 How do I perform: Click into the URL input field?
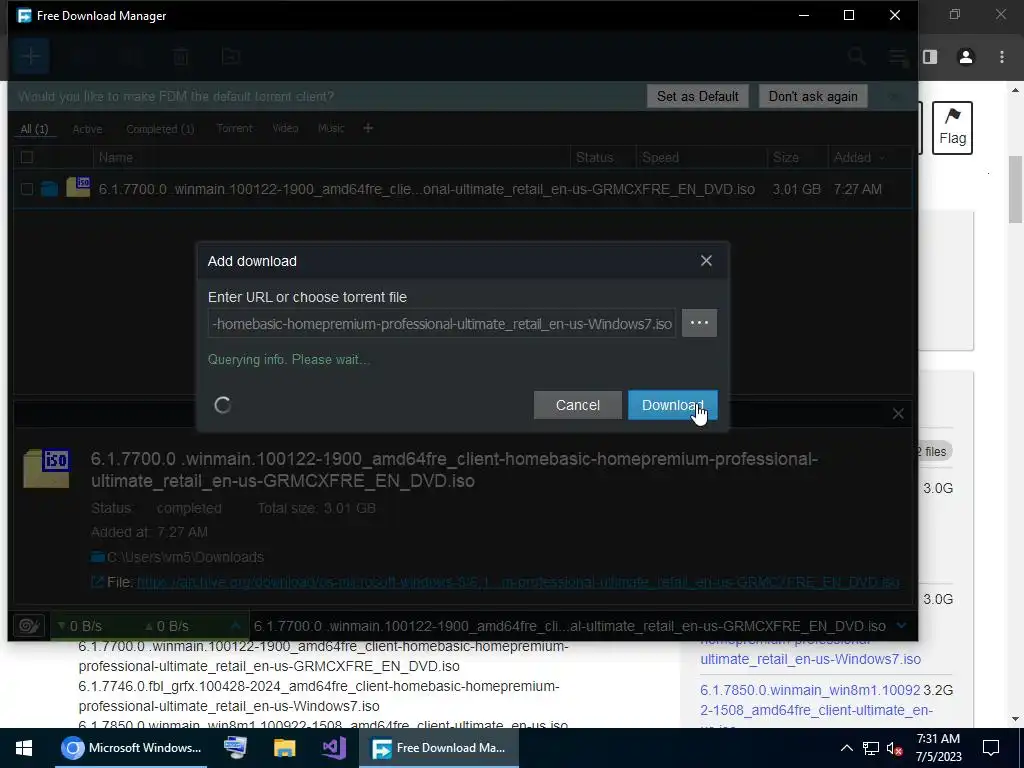442,323
